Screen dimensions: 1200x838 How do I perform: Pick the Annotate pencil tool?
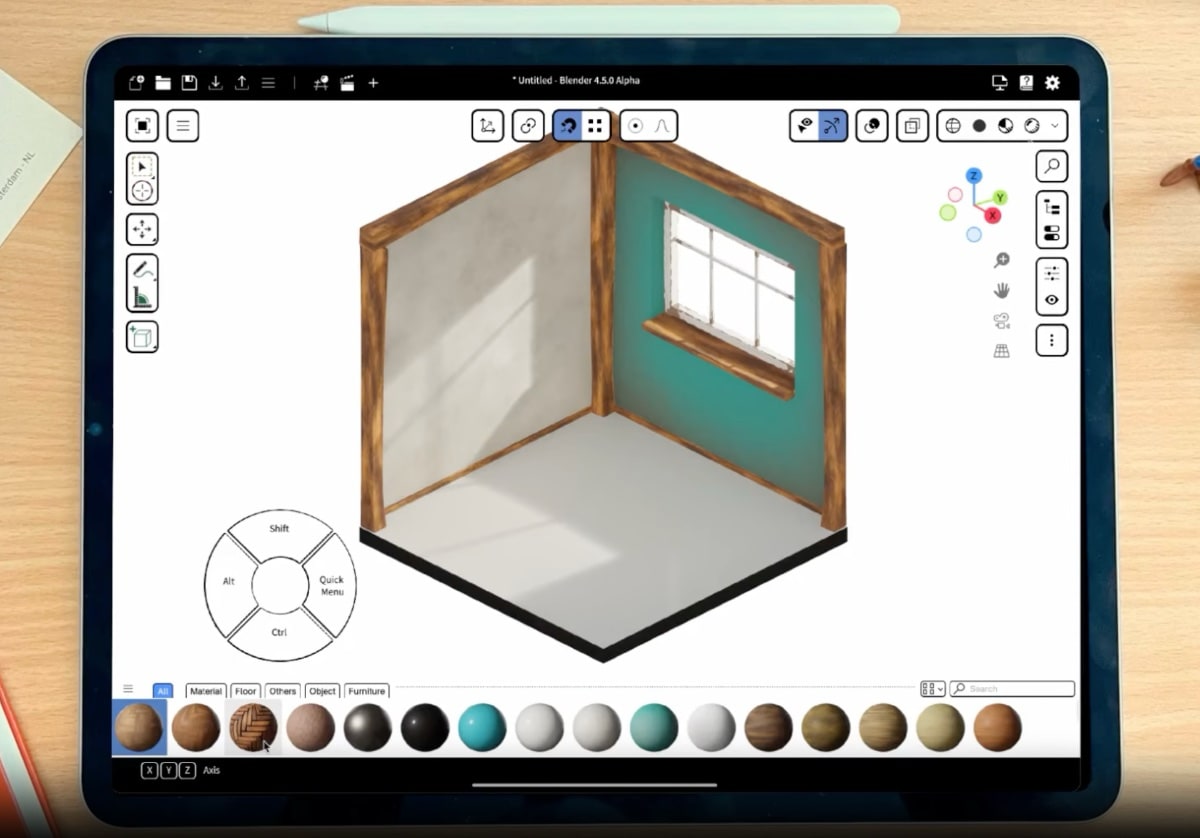click(142, 269)
